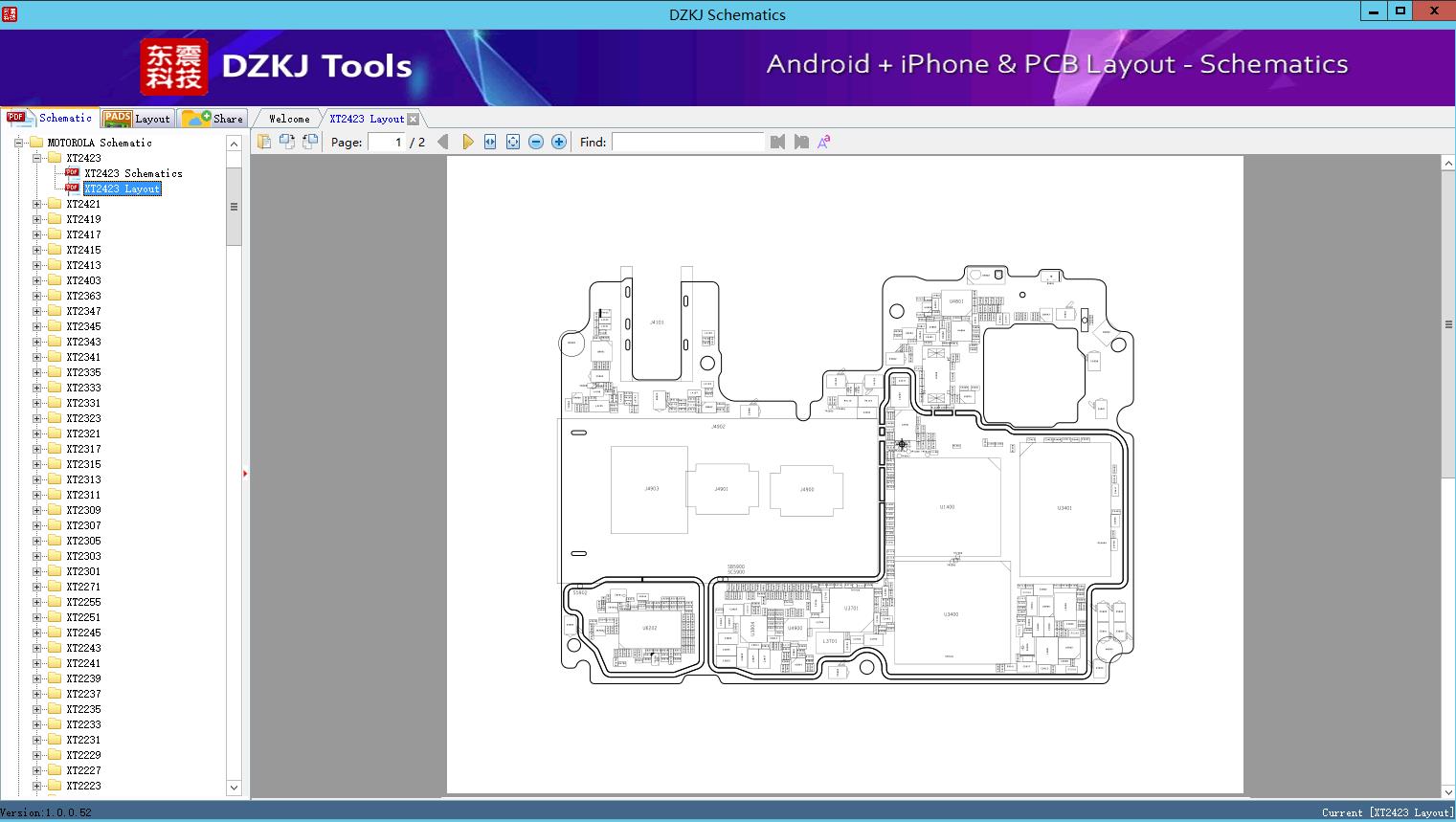Screen dimensions: 1456x822
Task: Expand the XT2333 folder
Action: coord(36,388)
